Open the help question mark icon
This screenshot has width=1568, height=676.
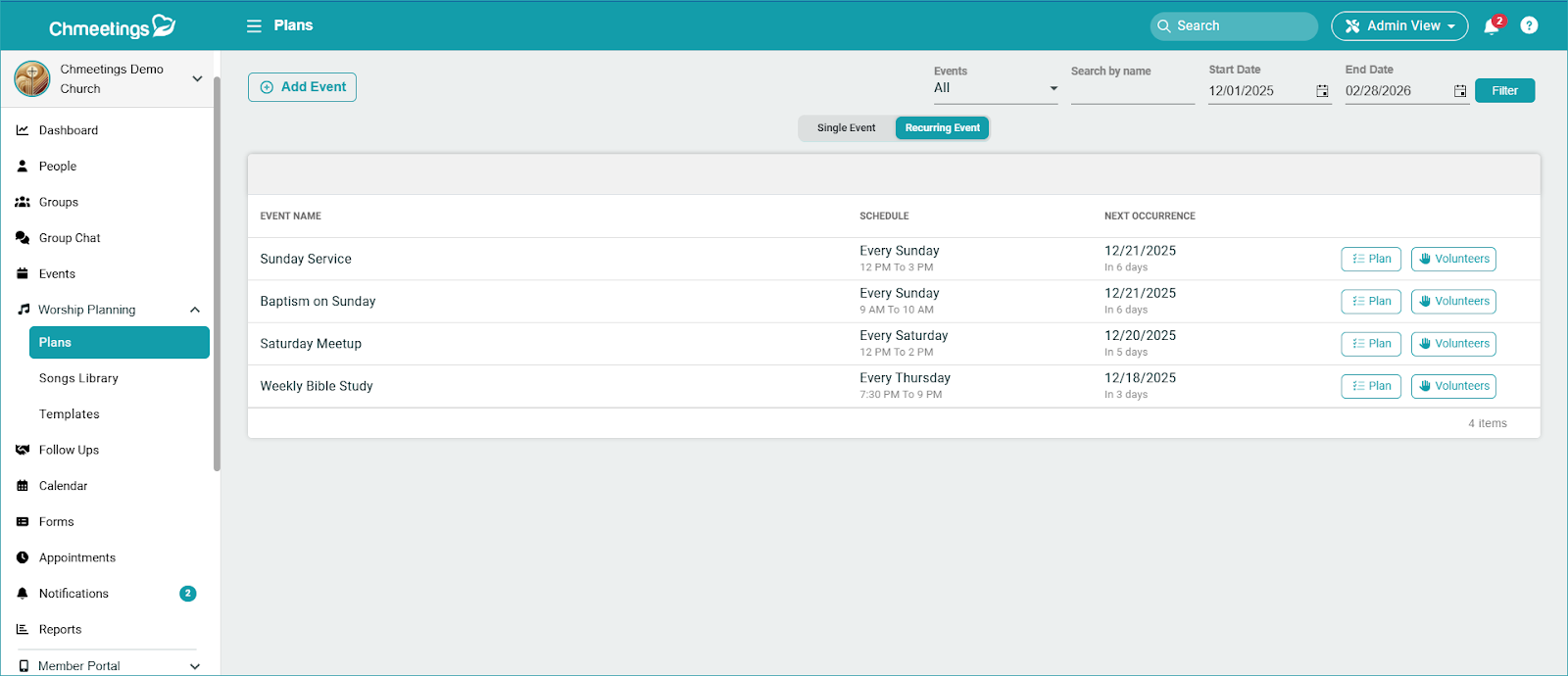(x=1529, y=25)
